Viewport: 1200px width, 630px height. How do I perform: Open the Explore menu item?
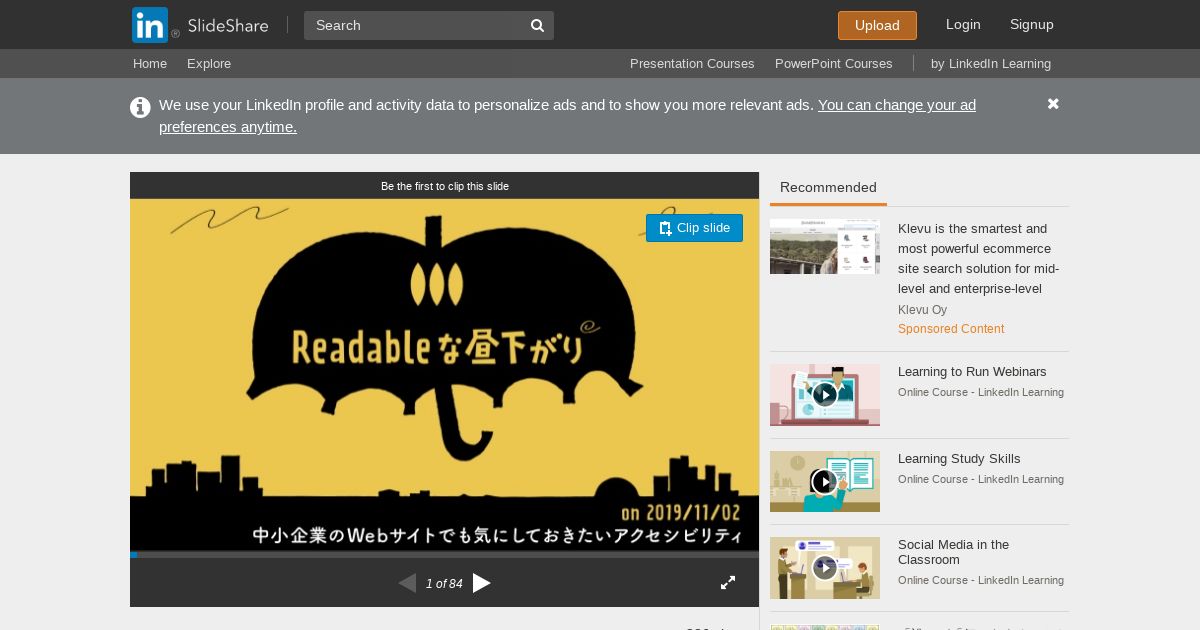209,63
